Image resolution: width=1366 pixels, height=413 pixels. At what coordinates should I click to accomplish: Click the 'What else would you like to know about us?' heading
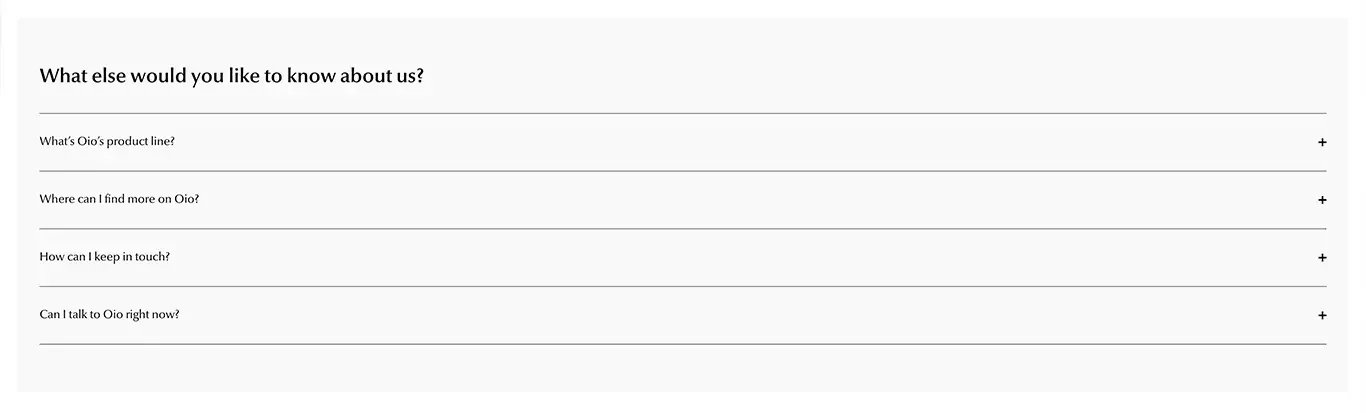pyautogui.click(x=232, y=76)
